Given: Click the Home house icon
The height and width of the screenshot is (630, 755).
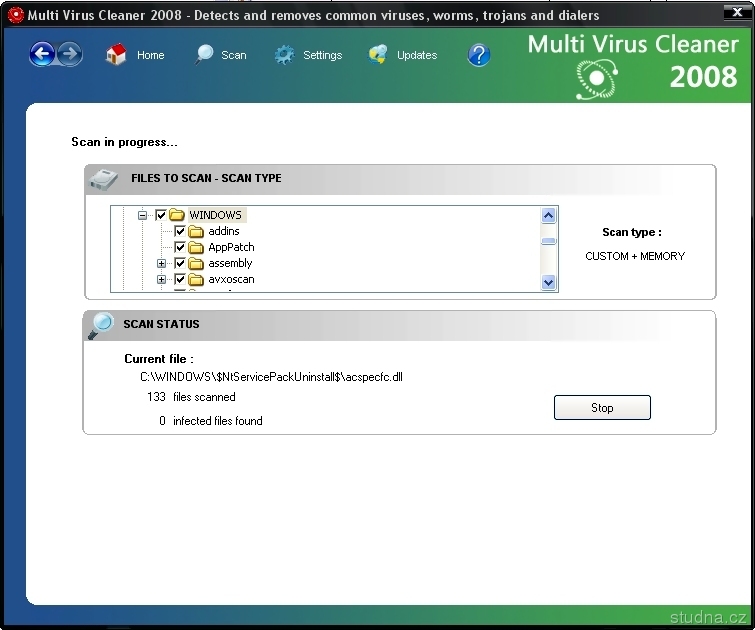Looking at the screenshot, I should click(116, 54).
